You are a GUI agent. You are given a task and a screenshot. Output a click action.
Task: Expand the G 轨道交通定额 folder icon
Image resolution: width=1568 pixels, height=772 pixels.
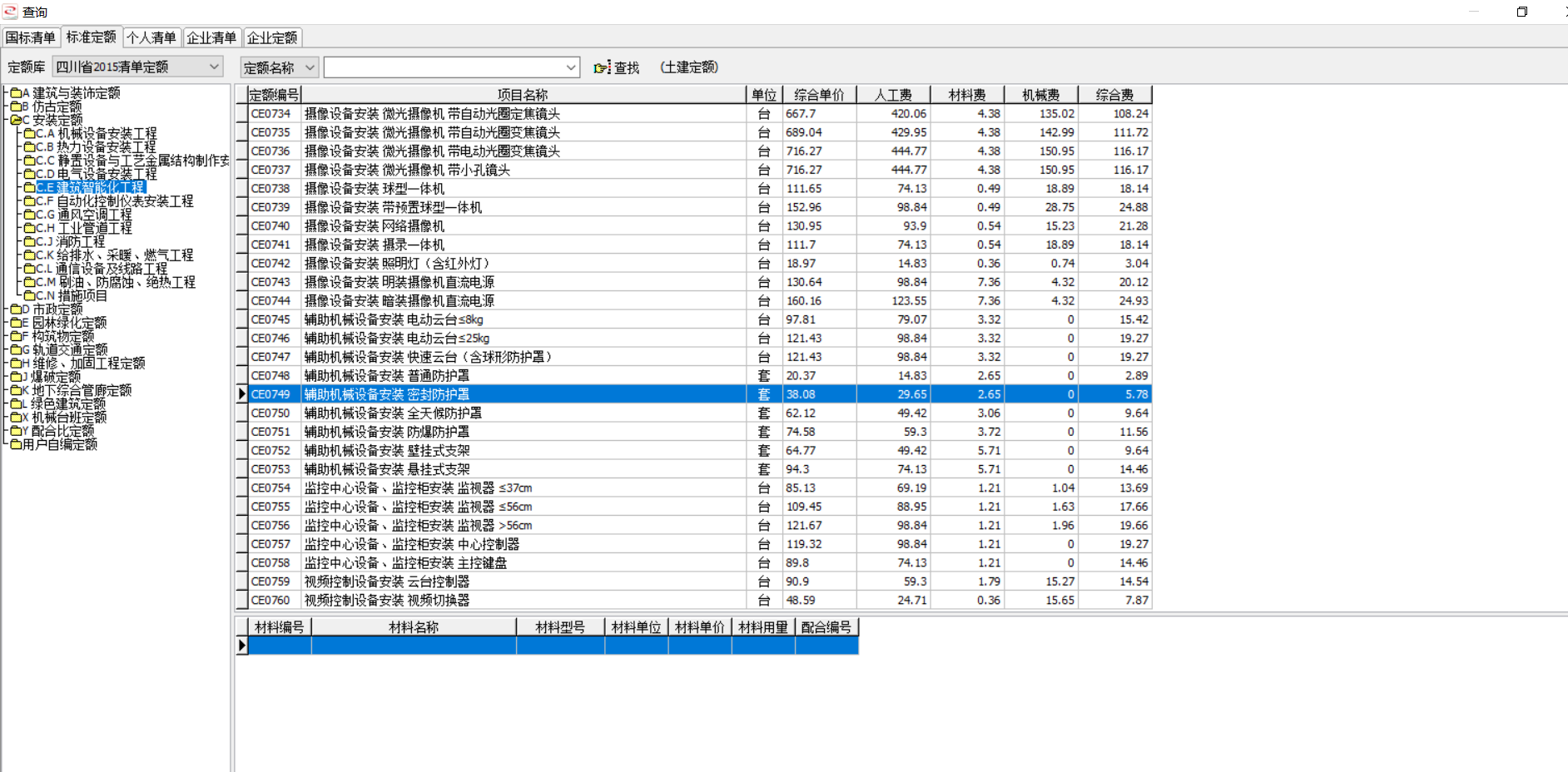click(x=16, y=349)
